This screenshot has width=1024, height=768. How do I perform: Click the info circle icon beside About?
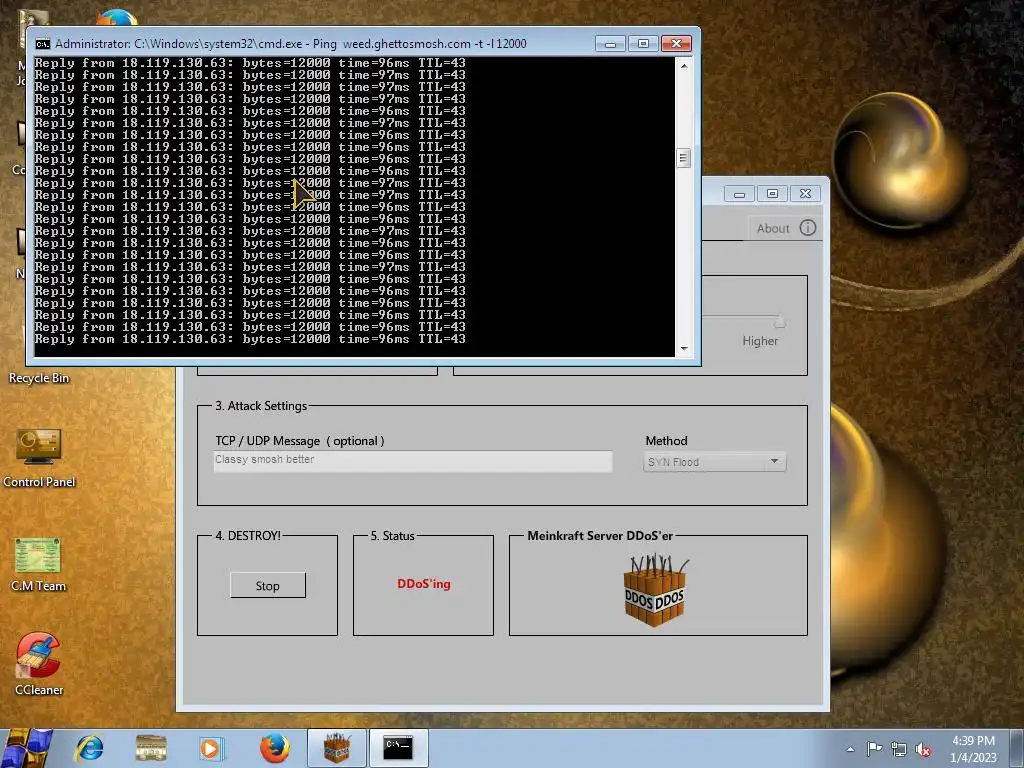[808, 228]
